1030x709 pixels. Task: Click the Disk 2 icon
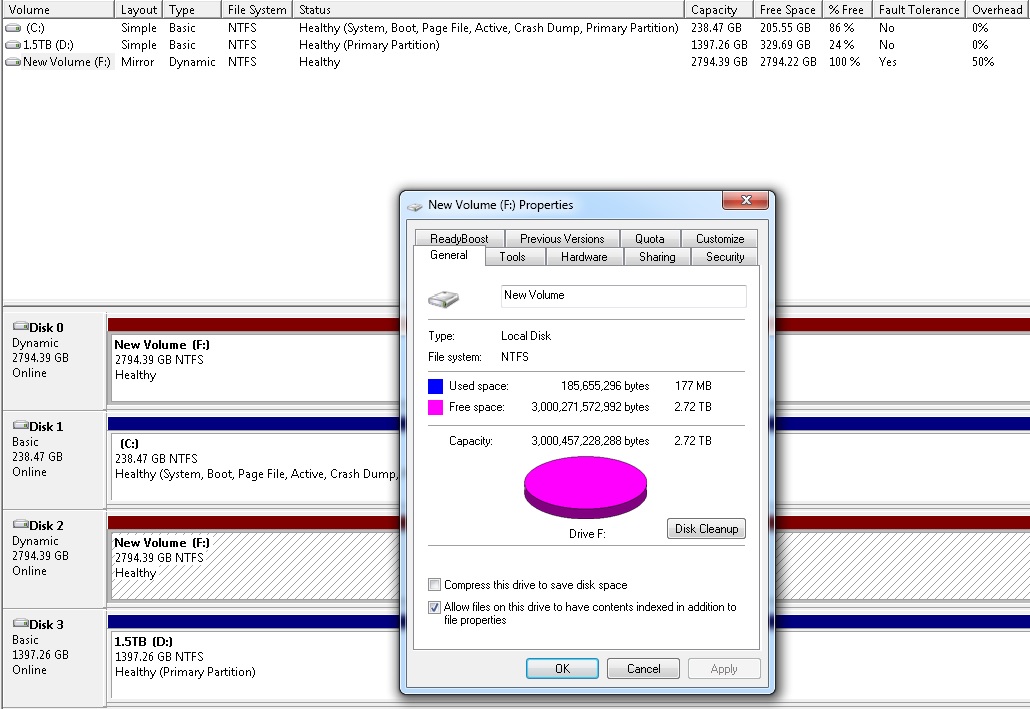coord(20,525)
